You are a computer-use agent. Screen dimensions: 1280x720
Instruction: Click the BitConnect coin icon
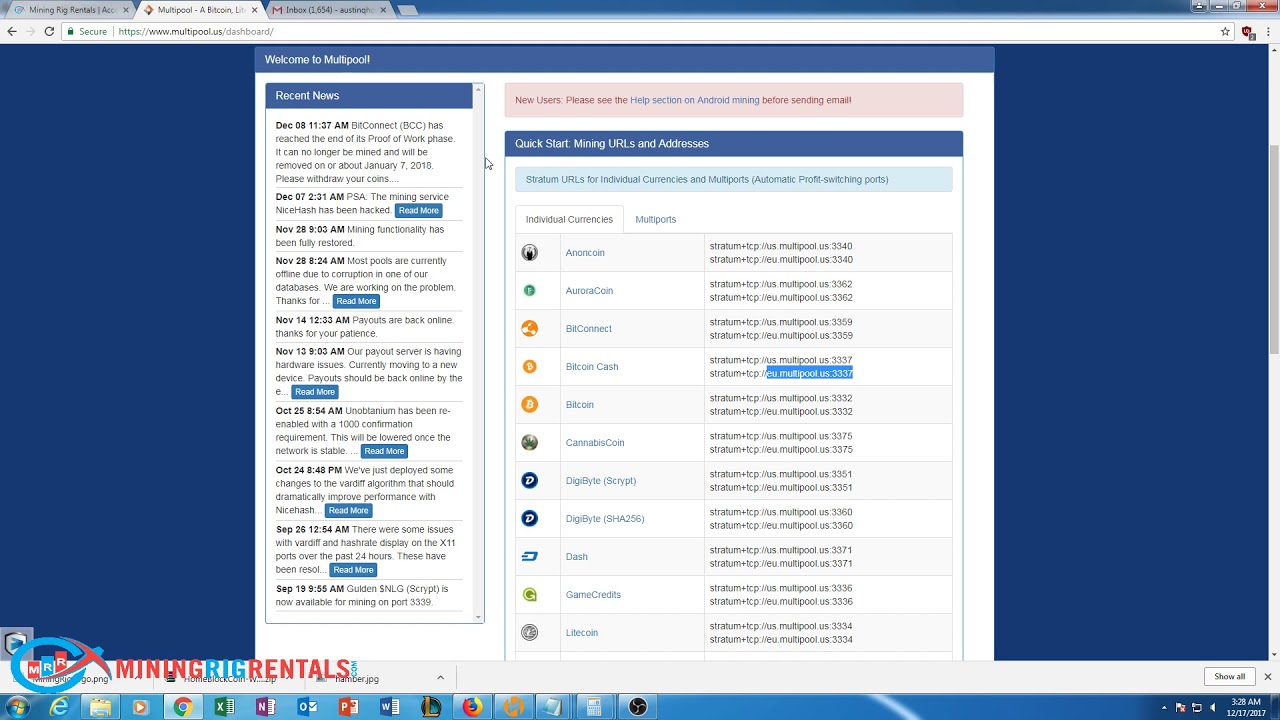(530, 329)
